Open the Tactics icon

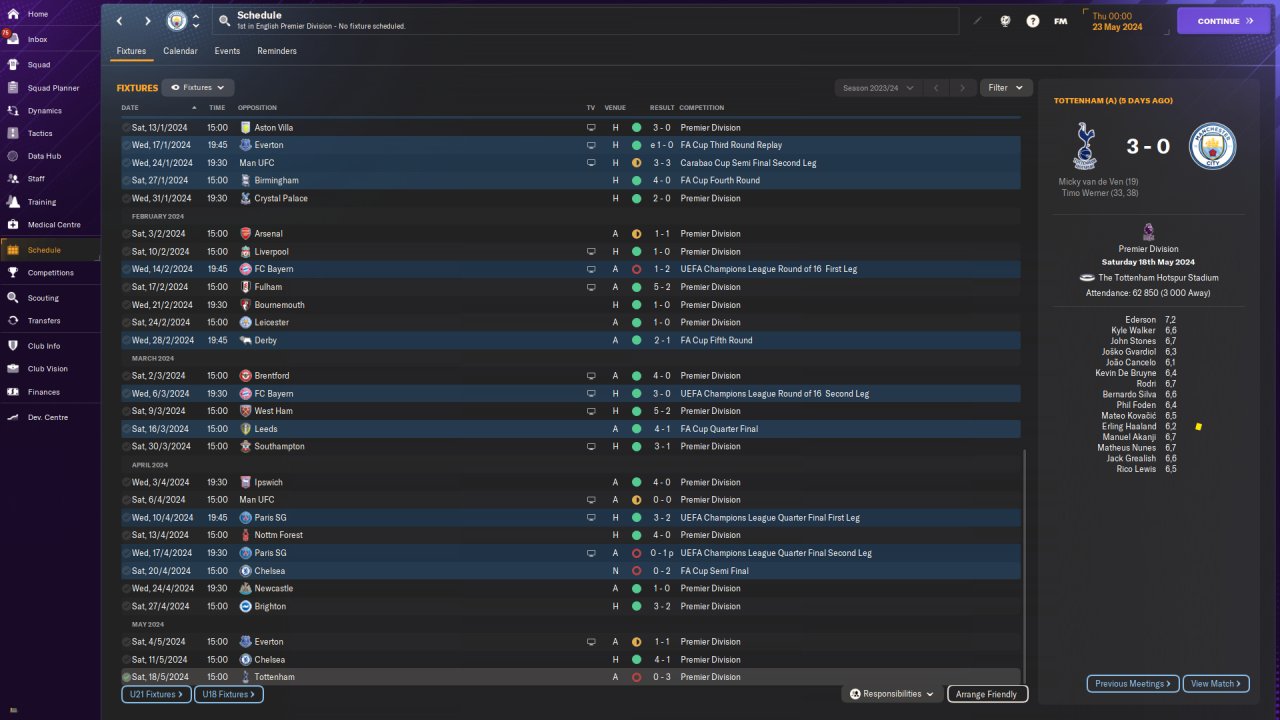click(12, 133)
